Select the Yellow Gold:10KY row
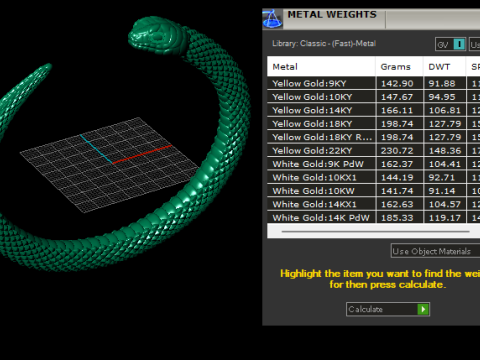Image resolution: width=480 pixels, height=360 pixels. [373, 97]
